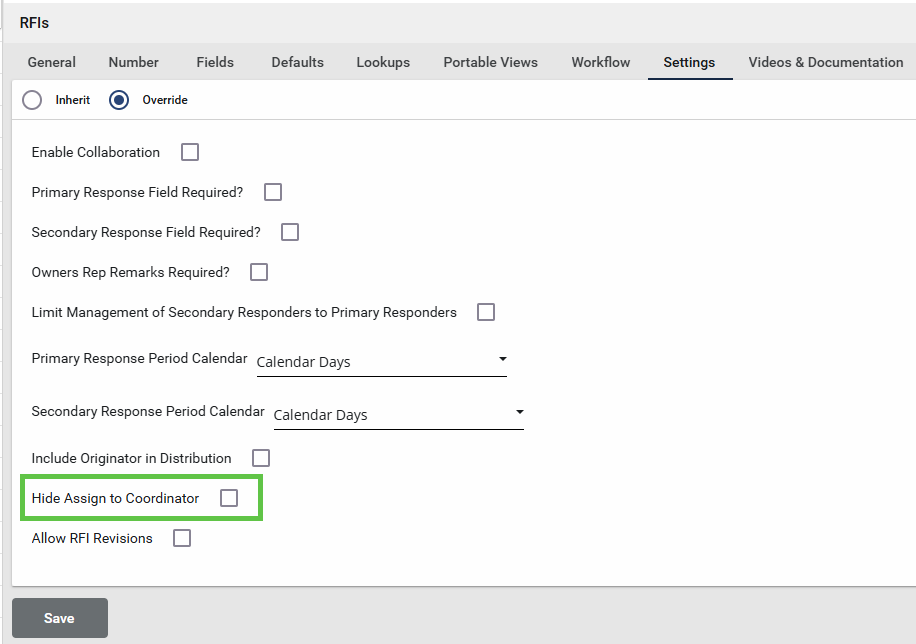Select the Portable Views tab
Screen dimensions: 916x644
click(x=490, y=62)
